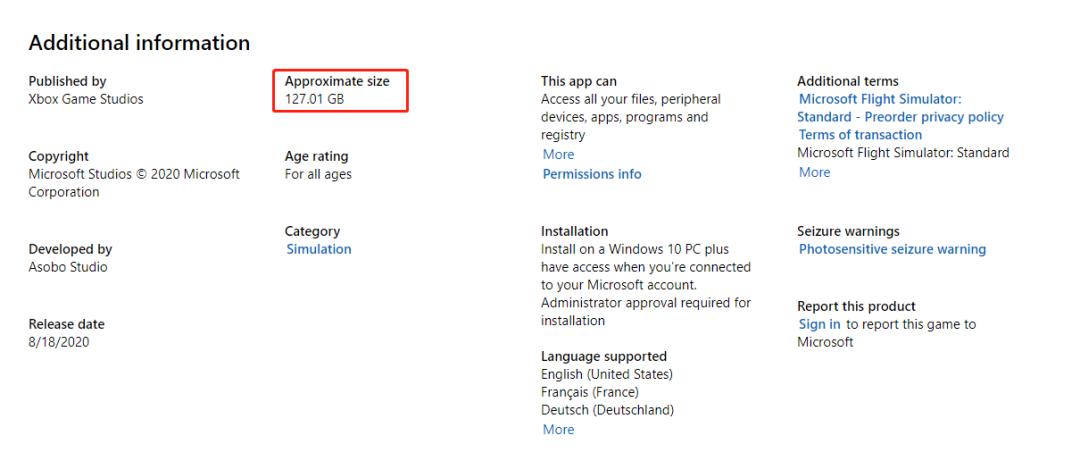
Task: Click the Additional information heading
Action: click(x=139, y=43)
